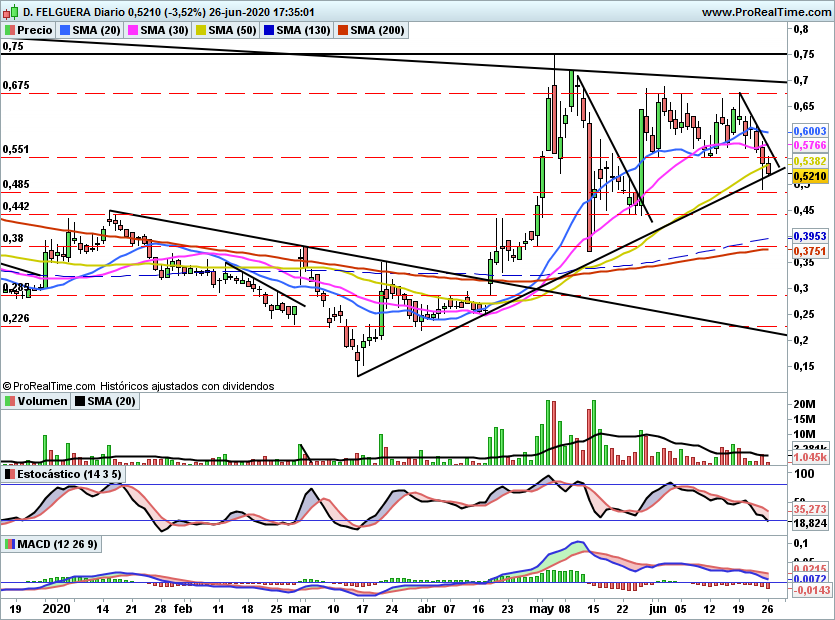Image resolution: width=835 pixels, height=620 pixels.
Task: Click the may month marker on time axis
Action: [x=542, y=609]
